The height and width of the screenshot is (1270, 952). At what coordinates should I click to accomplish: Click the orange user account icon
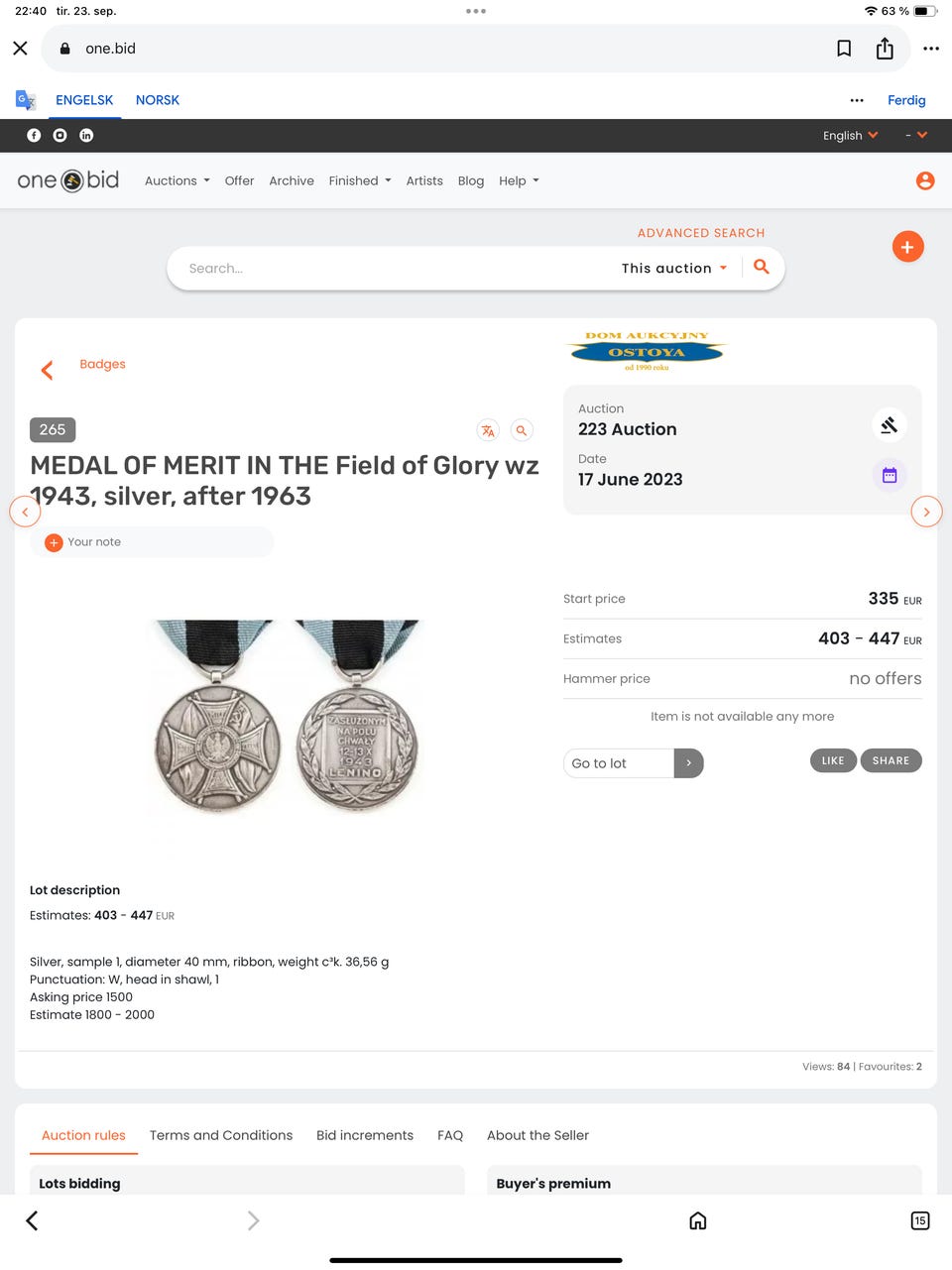(925, 180)
